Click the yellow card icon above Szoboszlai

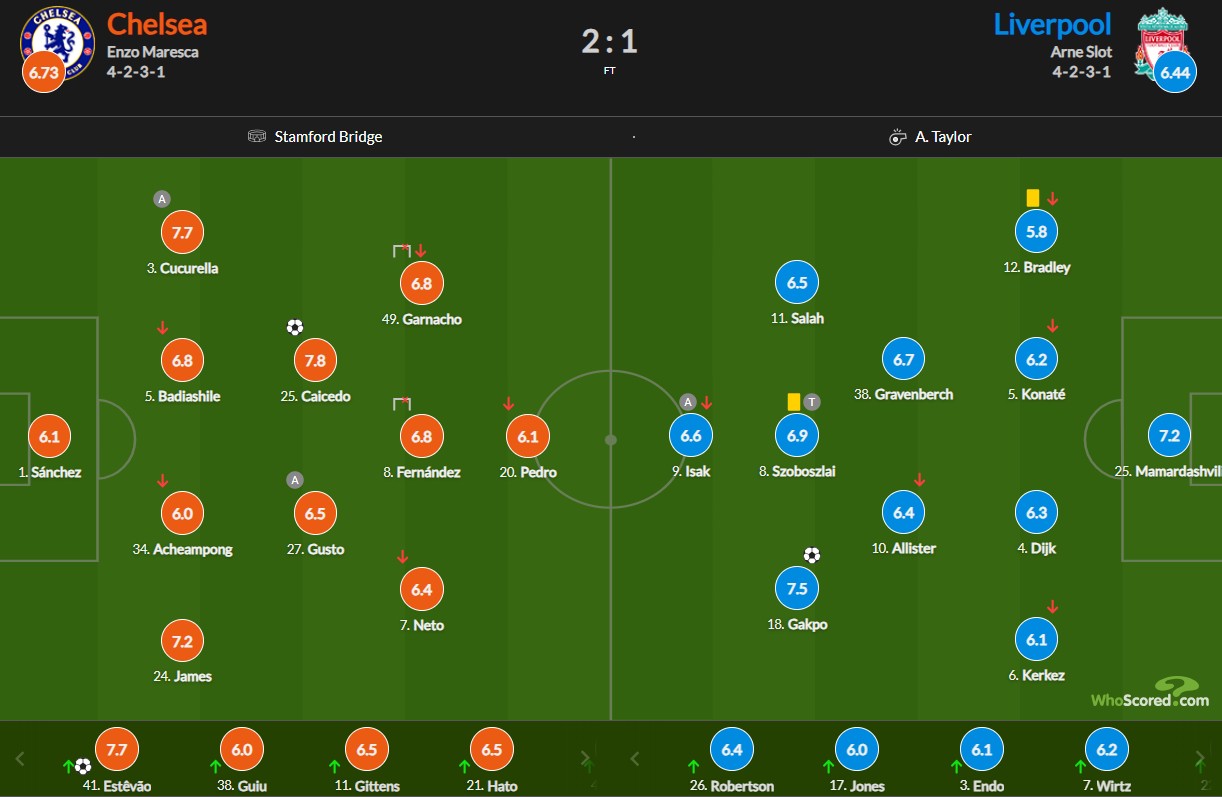[794, 401]
